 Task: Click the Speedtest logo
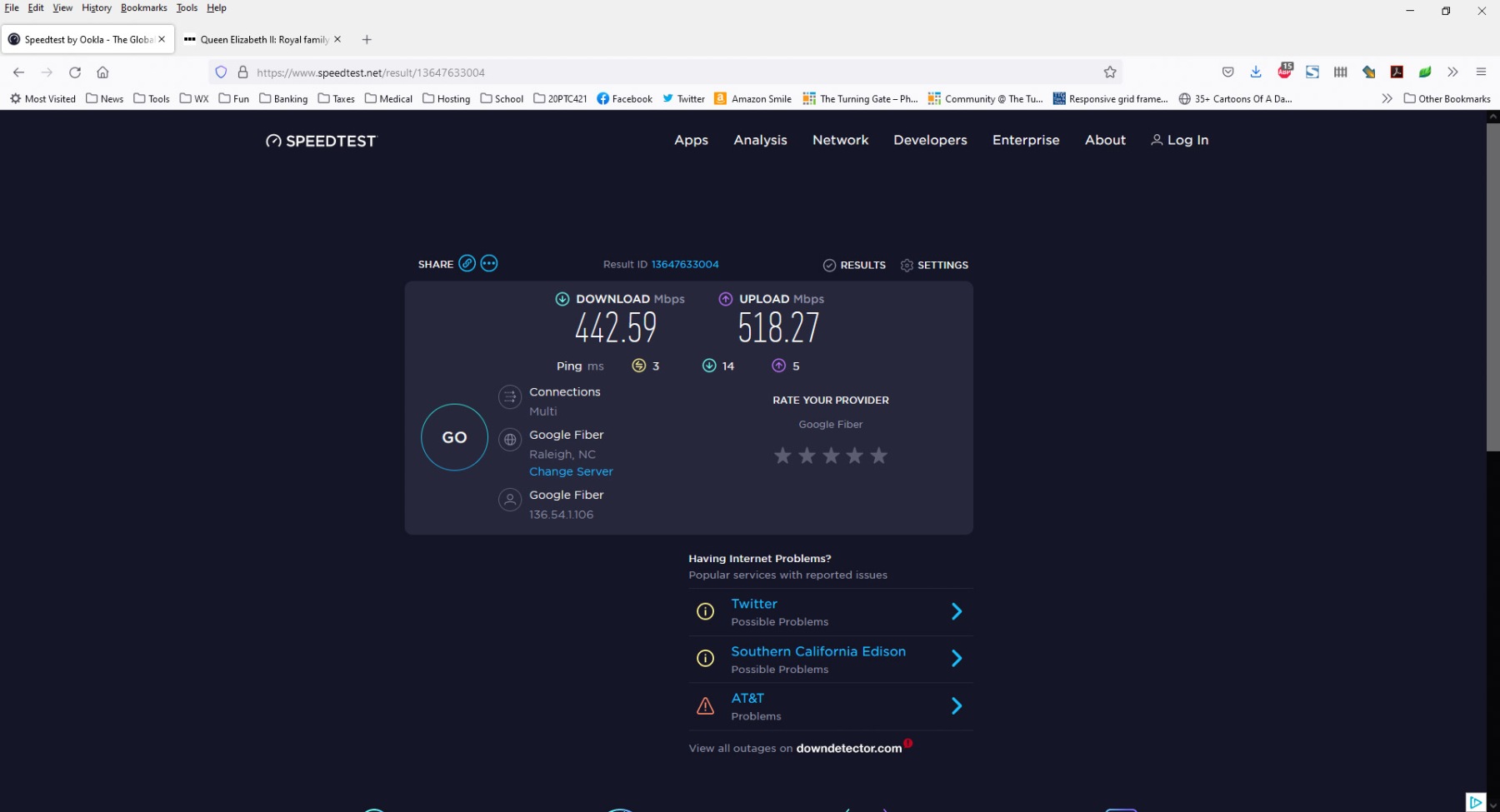(321, 141)
